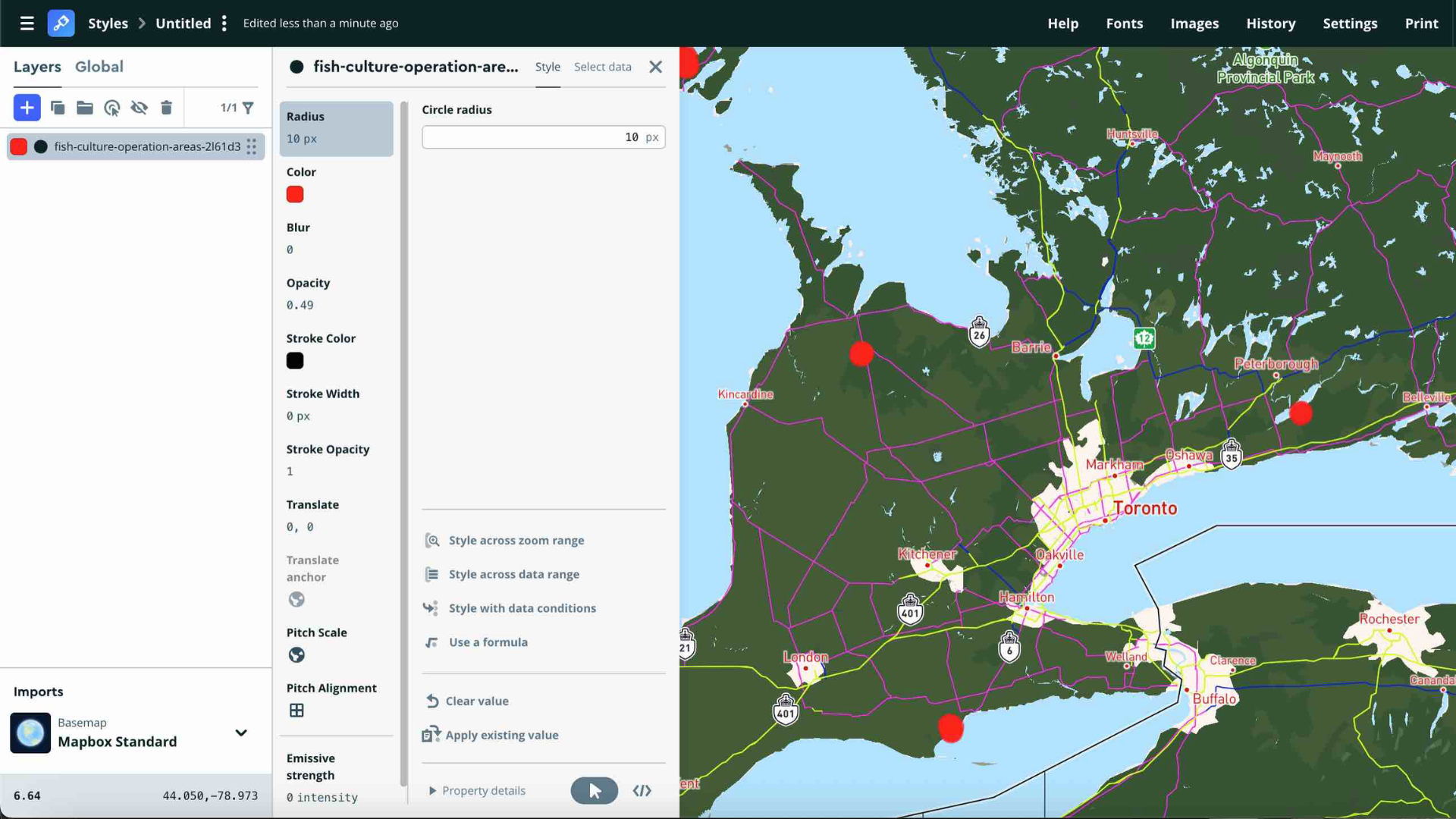Hide all layers with the eye-slash toggle
The image size is (1456, 819).
140,108
